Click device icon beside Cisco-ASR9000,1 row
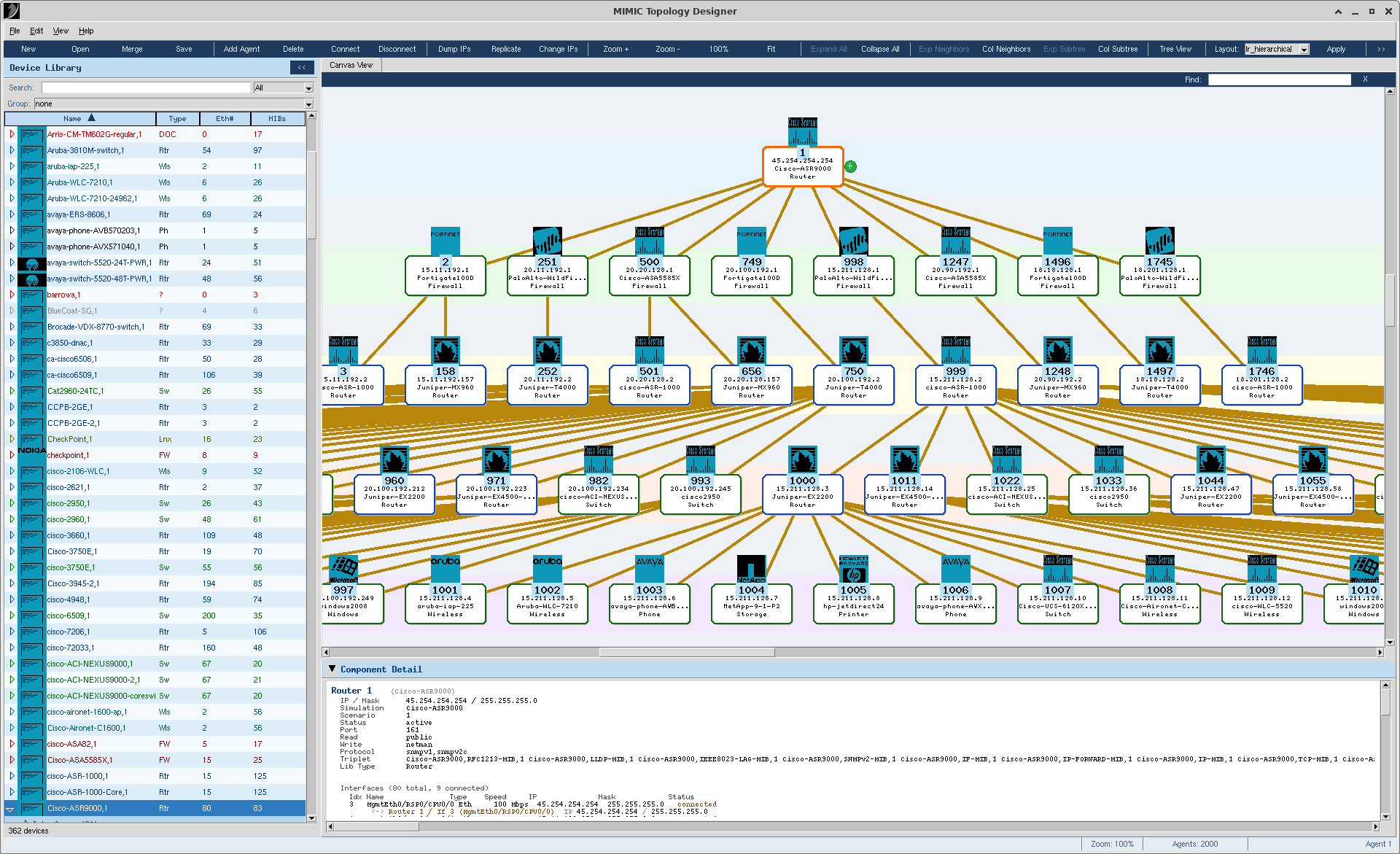Viewport: 1400px width, 854px height. [x=31, y=808]
